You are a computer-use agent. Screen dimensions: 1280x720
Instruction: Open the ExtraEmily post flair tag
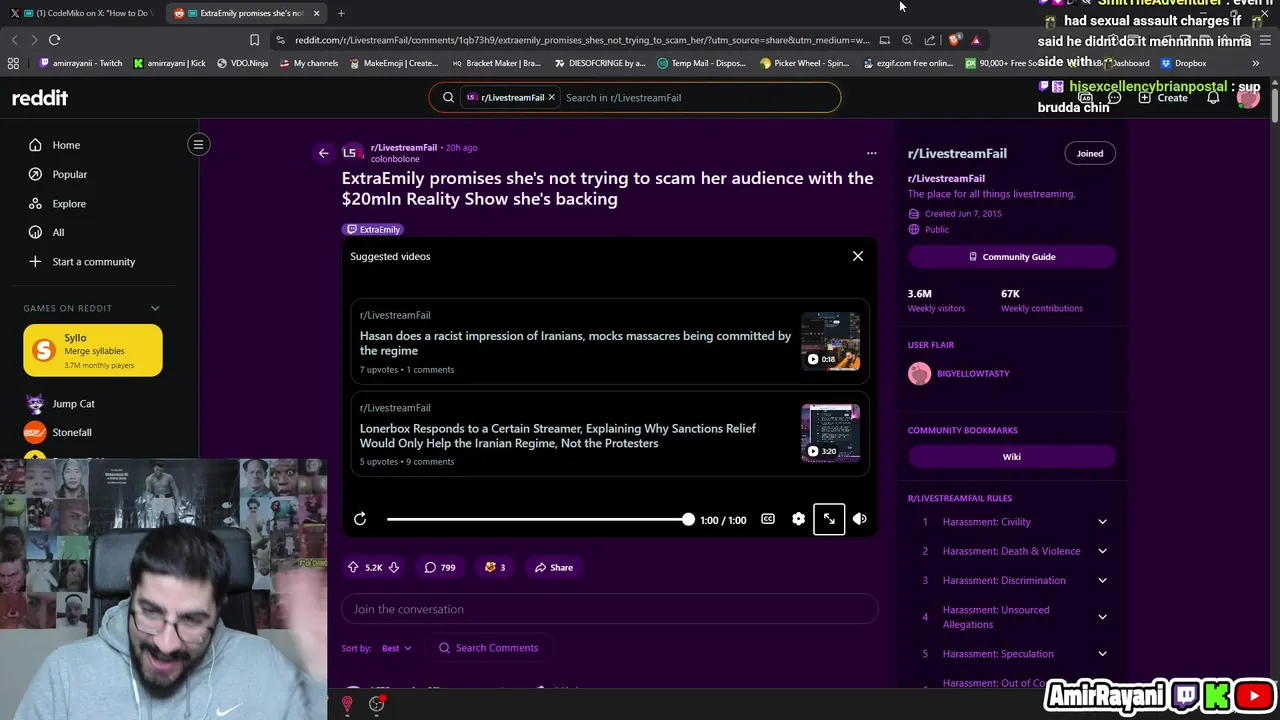pyautogui.click(x=373, y=229)
